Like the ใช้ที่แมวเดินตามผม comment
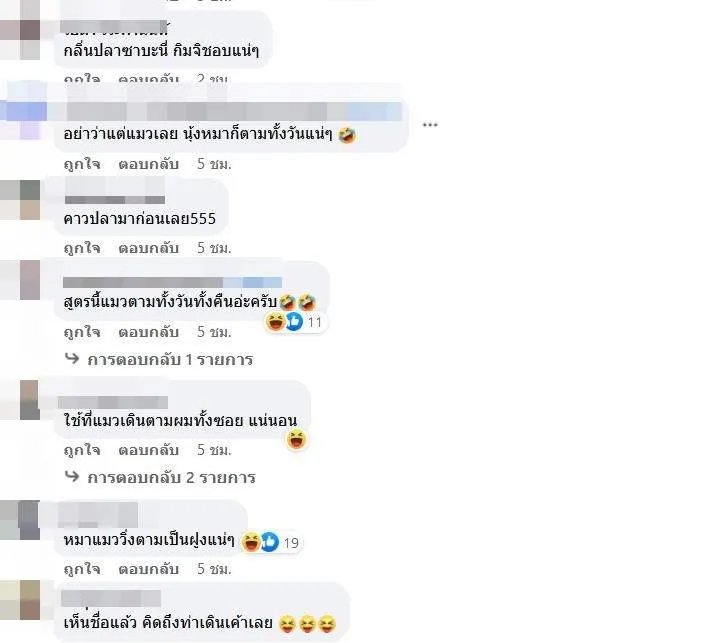This screenshot has width=706, height=643. 82,450
